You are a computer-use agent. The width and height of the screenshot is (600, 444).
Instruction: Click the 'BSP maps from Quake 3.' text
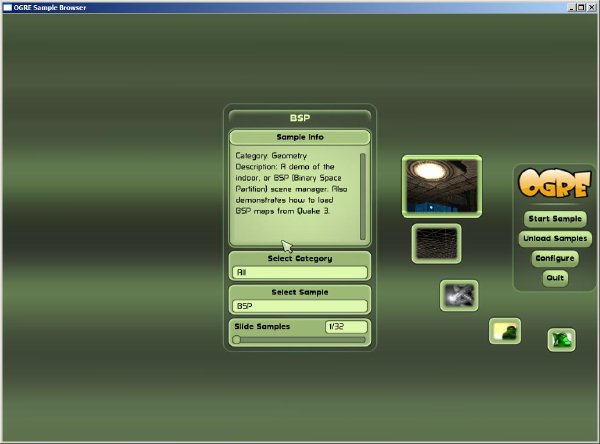tap(282, 211)
